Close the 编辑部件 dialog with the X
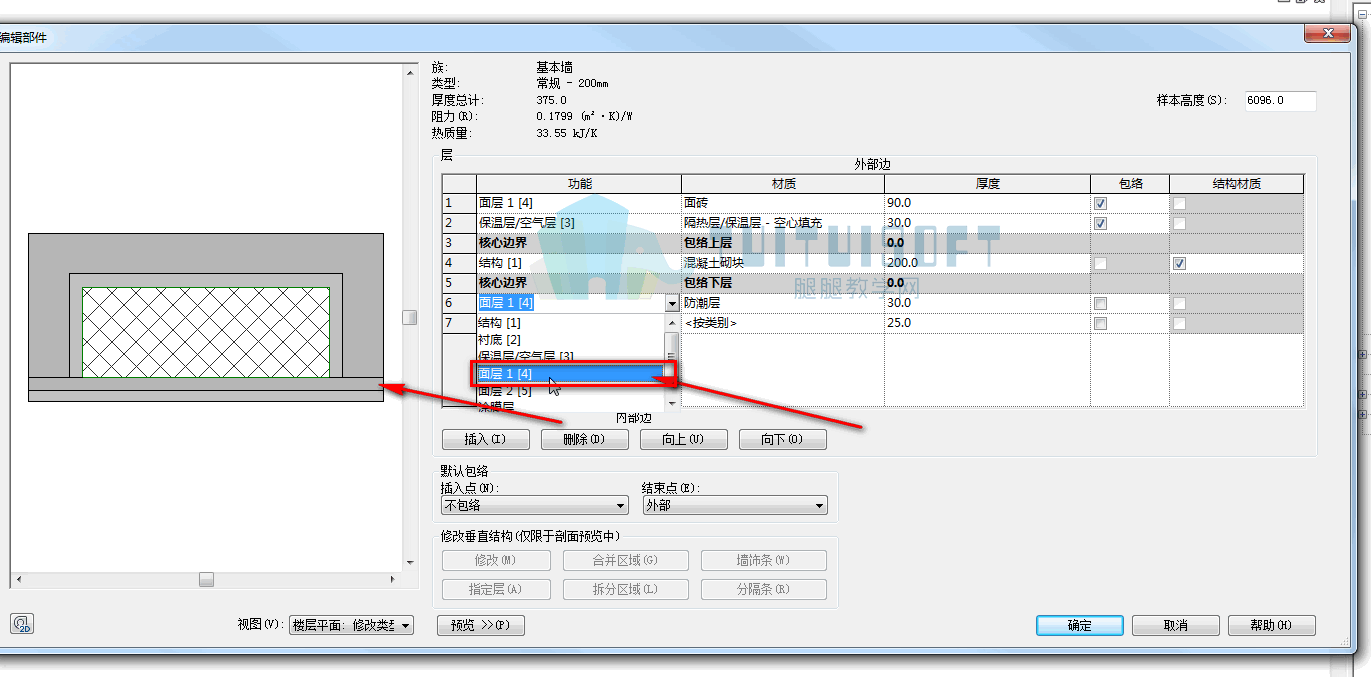This screenshot has height=677, width=1371. pos(1329,33)
